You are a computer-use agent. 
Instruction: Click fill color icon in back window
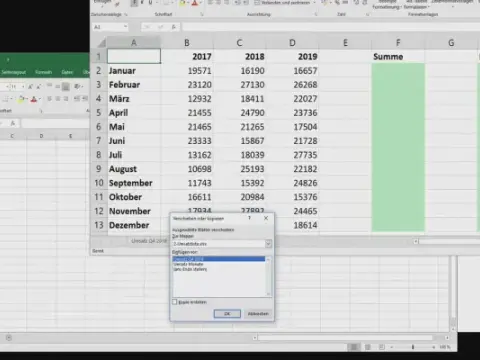[21, 99]
